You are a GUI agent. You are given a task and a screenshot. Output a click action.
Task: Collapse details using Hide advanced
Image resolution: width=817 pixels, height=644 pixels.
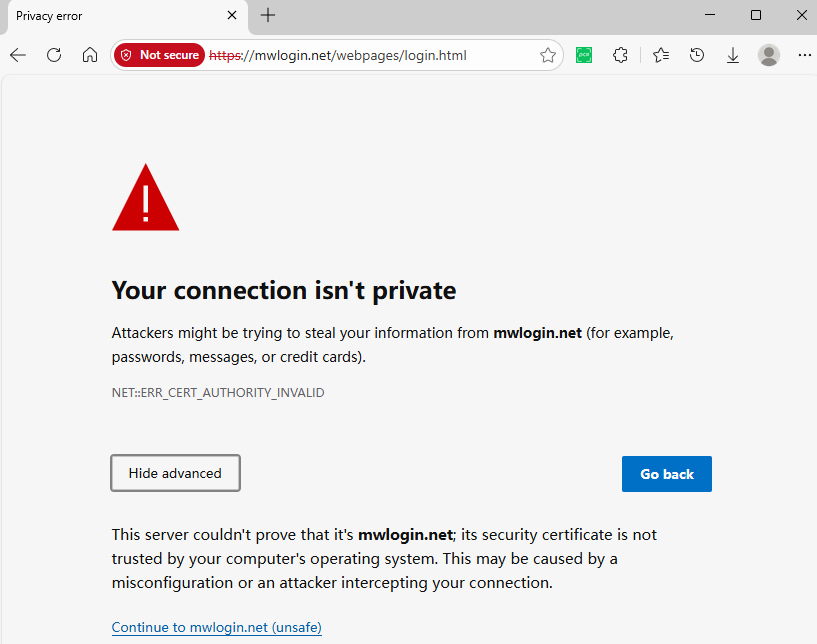click(x=175, y=473)
